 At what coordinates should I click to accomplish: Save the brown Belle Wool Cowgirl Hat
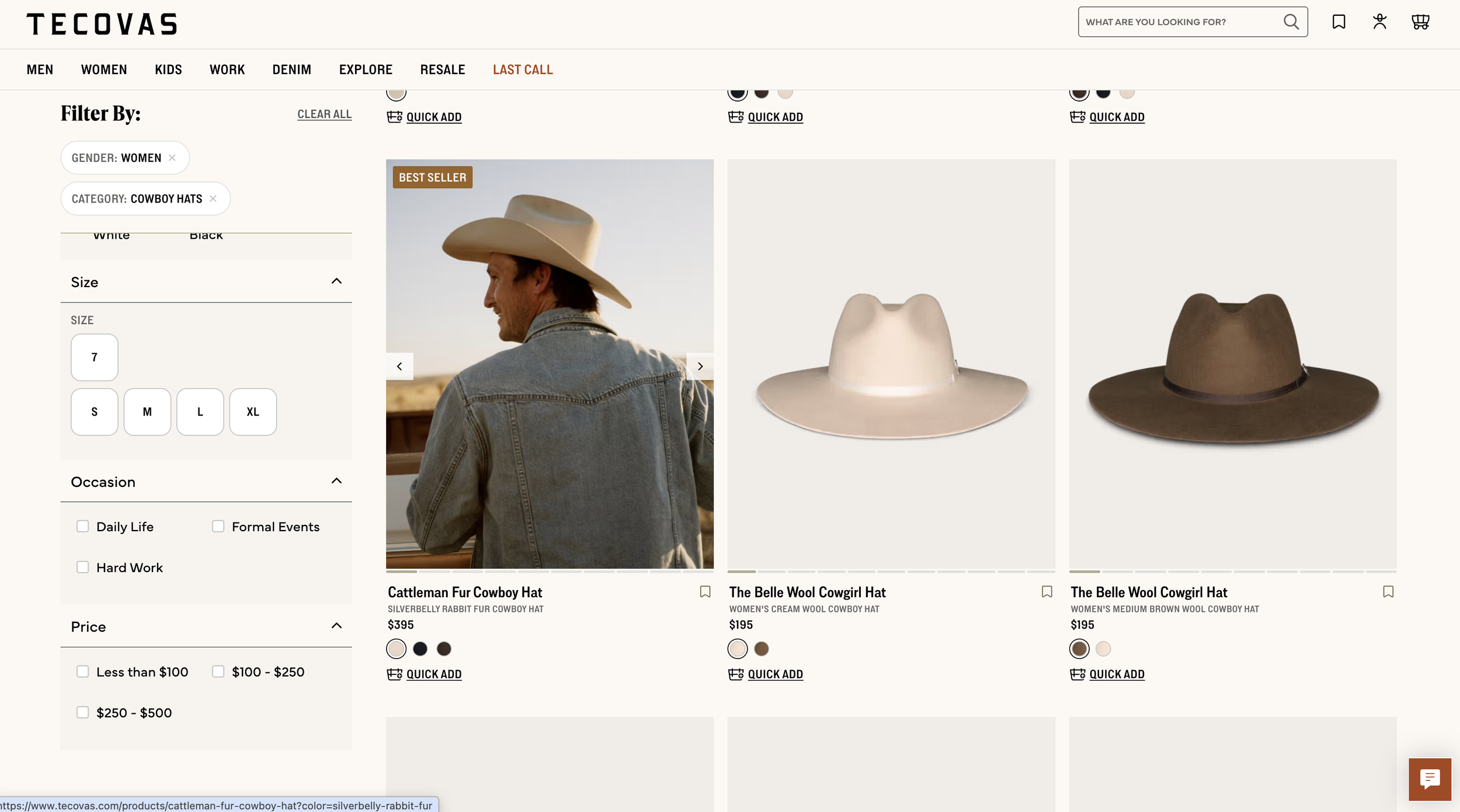[1388, 591]
